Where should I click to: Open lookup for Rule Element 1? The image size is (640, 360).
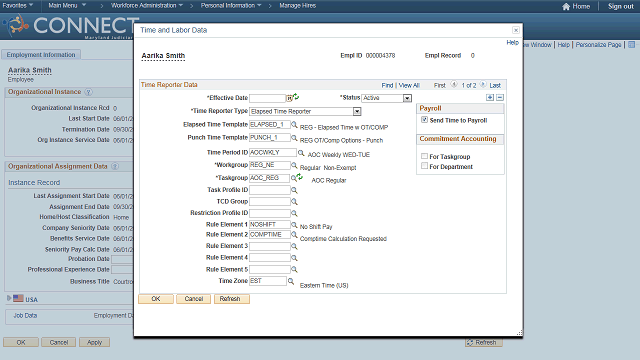(x=294, y=225)
